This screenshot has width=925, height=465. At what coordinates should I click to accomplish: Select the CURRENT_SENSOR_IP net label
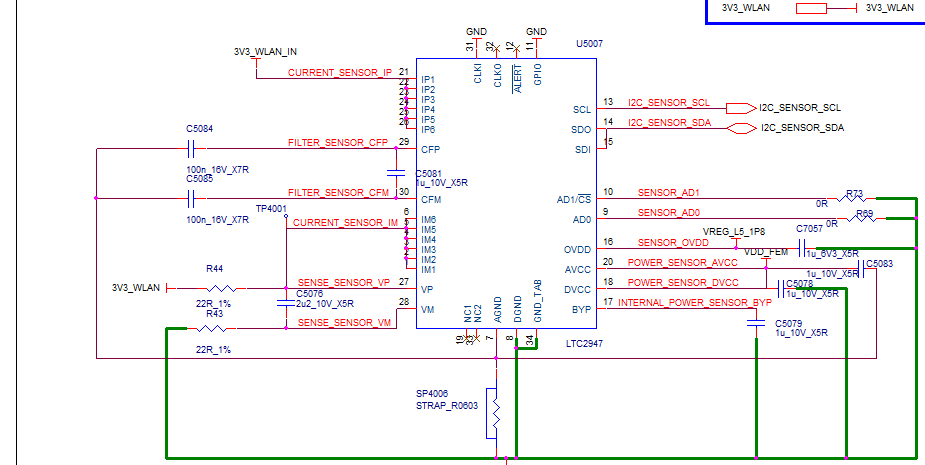point(340,73)
